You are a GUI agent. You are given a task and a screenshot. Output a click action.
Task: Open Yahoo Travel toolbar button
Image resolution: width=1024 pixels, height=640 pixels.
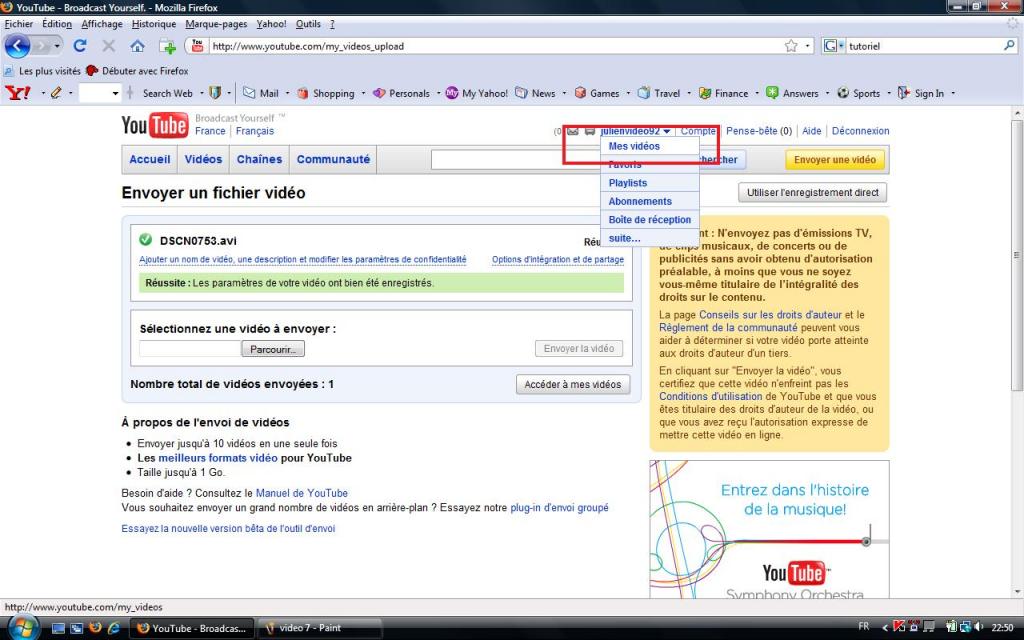point(659,93)
